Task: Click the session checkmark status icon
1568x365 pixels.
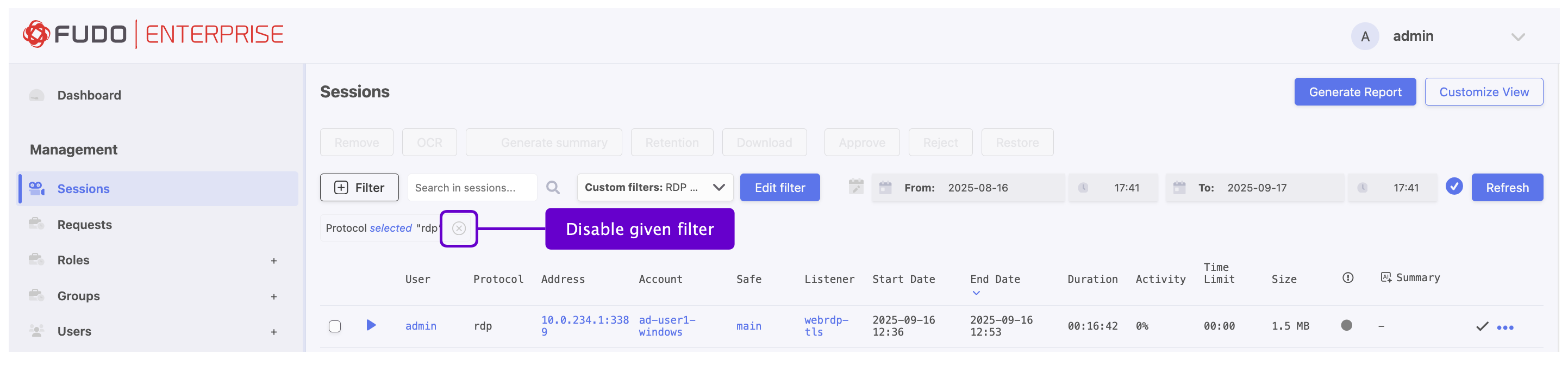Action: click(1482, 326)
